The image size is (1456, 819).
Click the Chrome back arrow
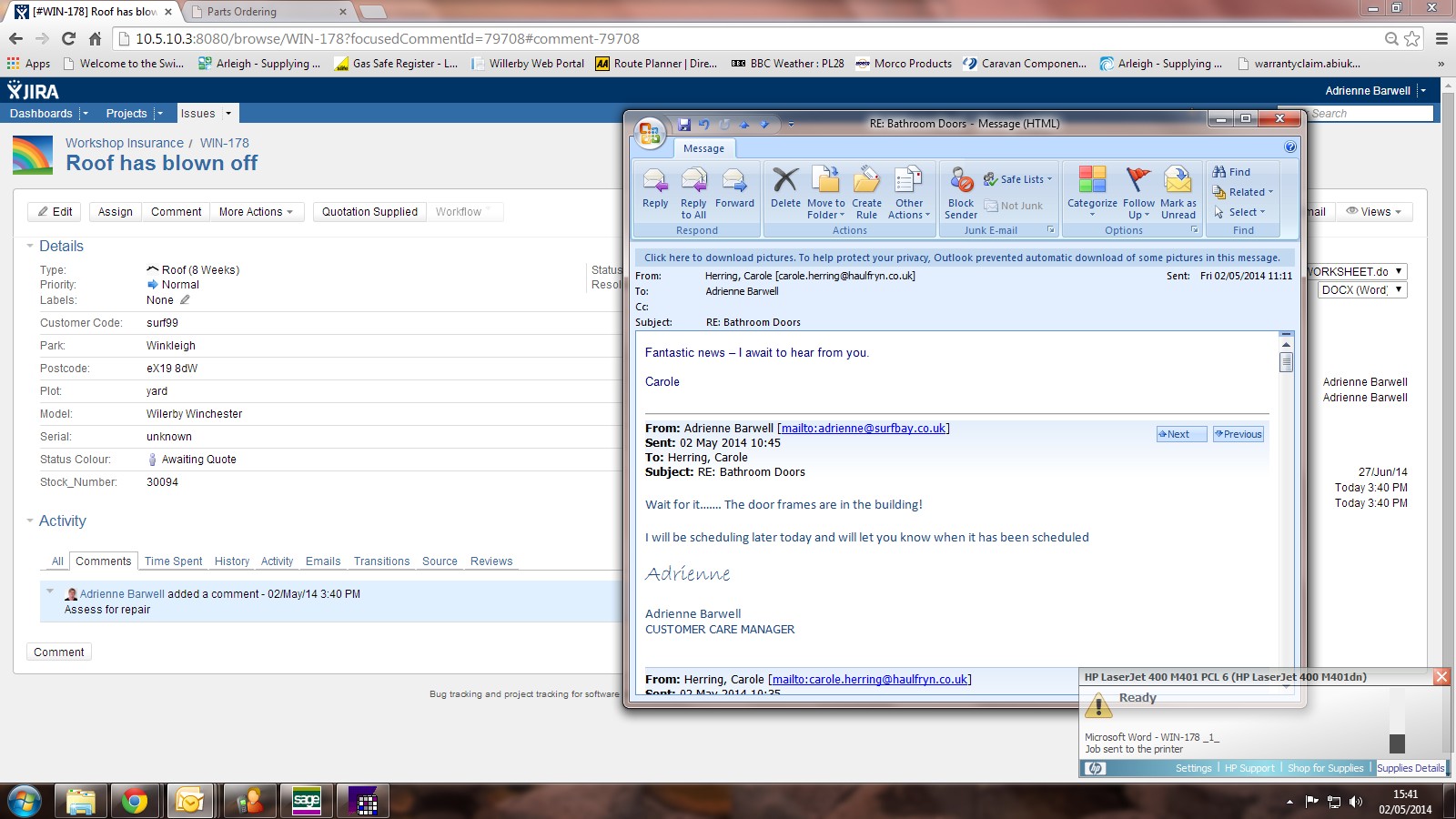click(x=15, y=38)
